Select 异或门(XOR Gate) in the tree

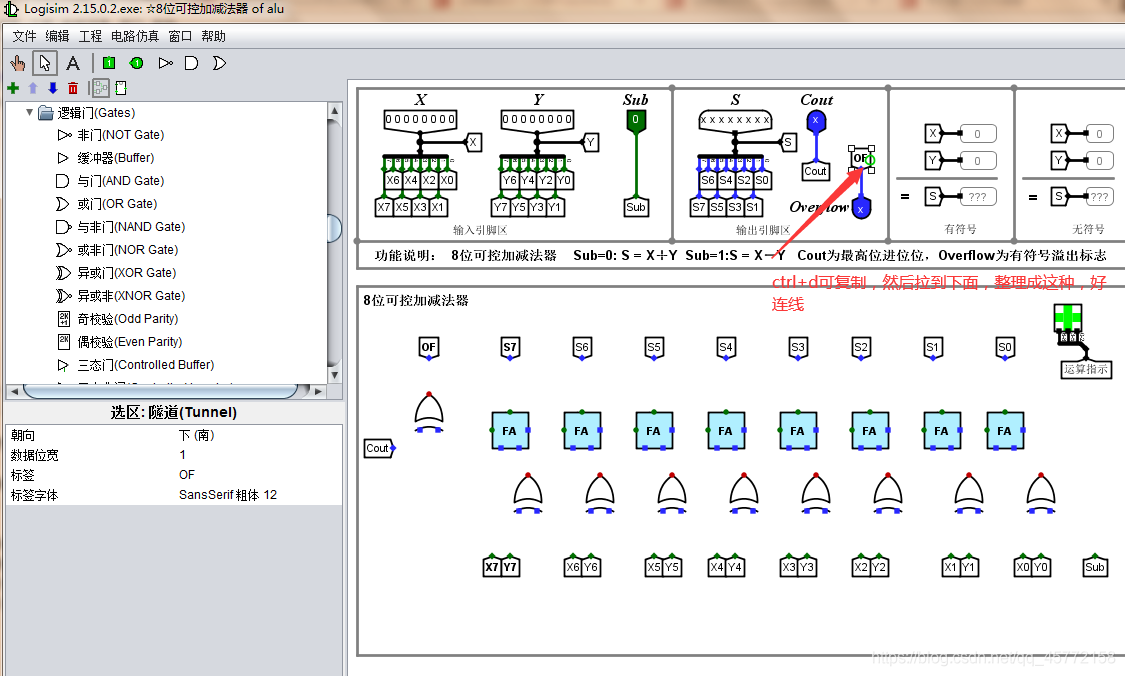(x=126, y=273)
